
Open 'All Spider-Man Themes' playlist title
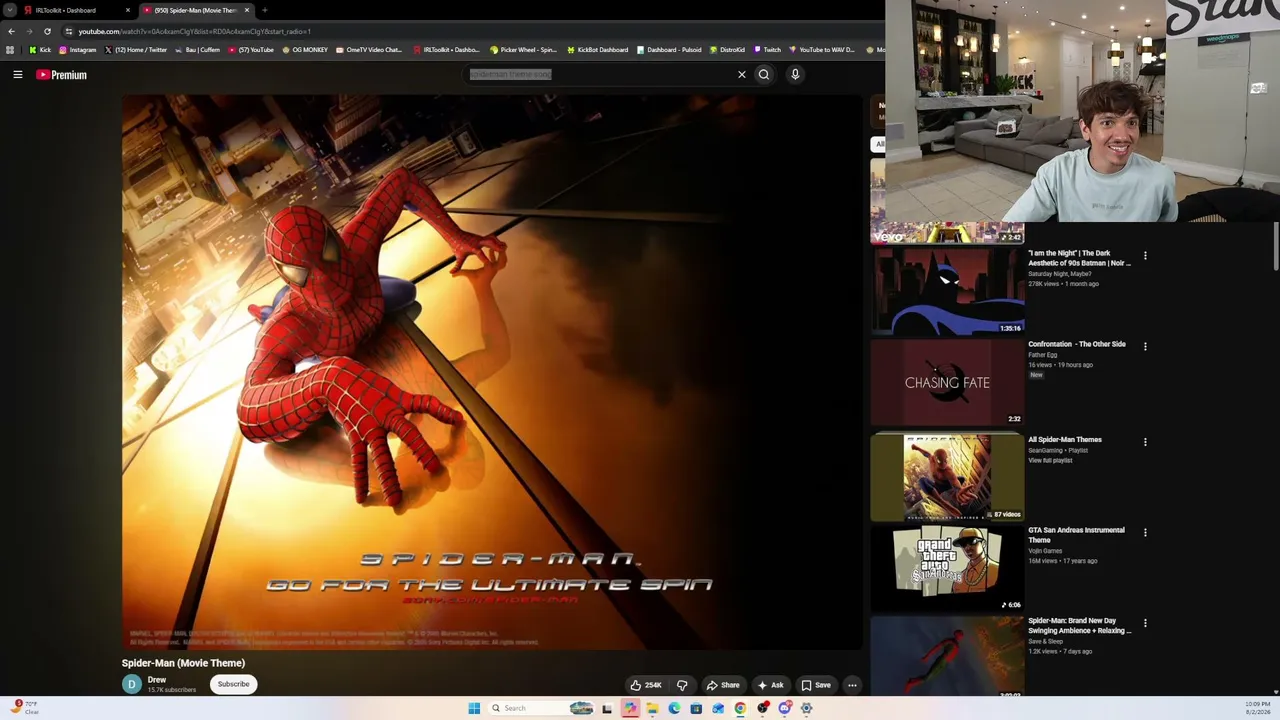[1065, 440]
